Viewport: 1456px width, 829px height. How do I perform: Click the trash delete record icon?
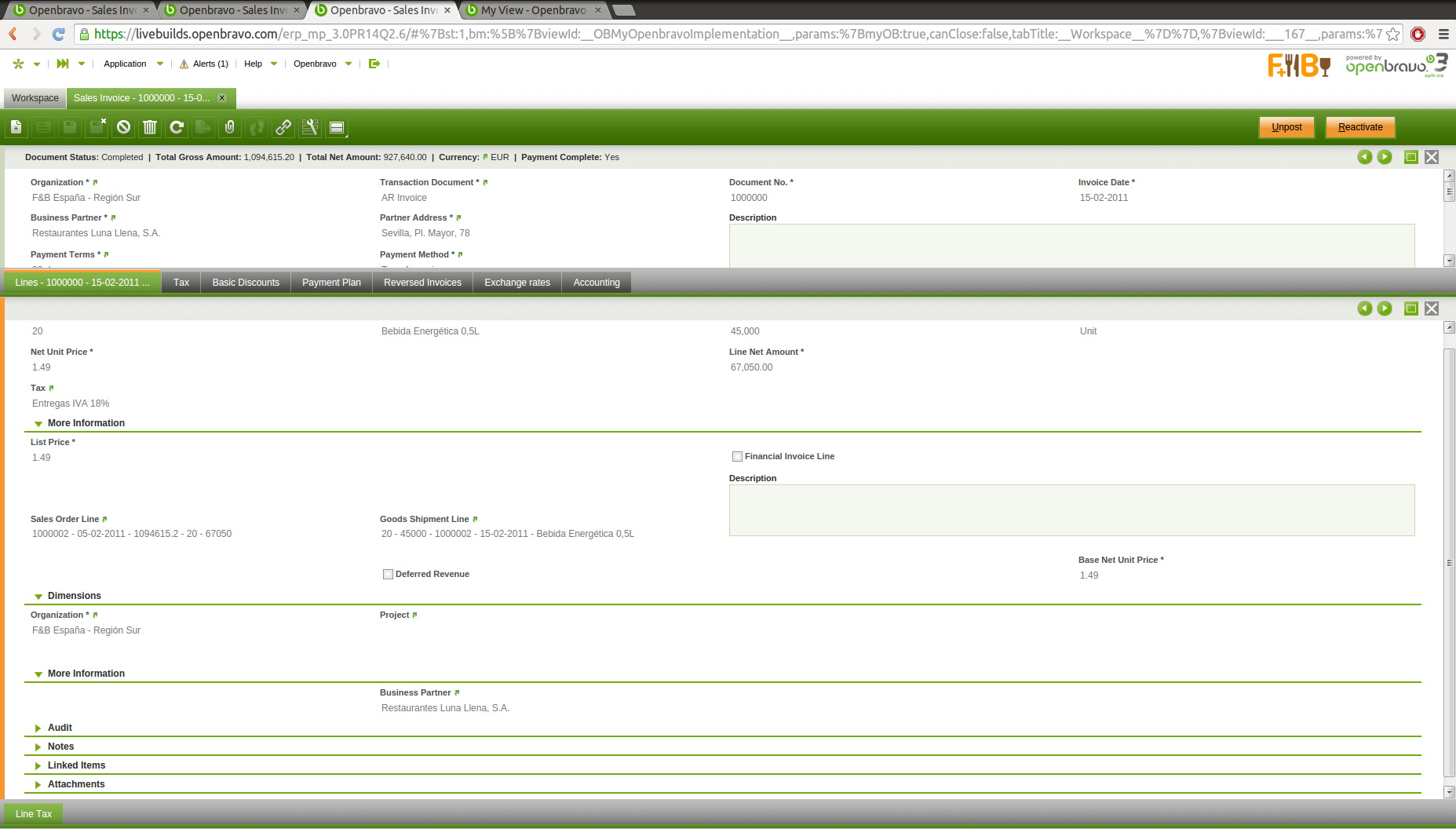[150, 127]
